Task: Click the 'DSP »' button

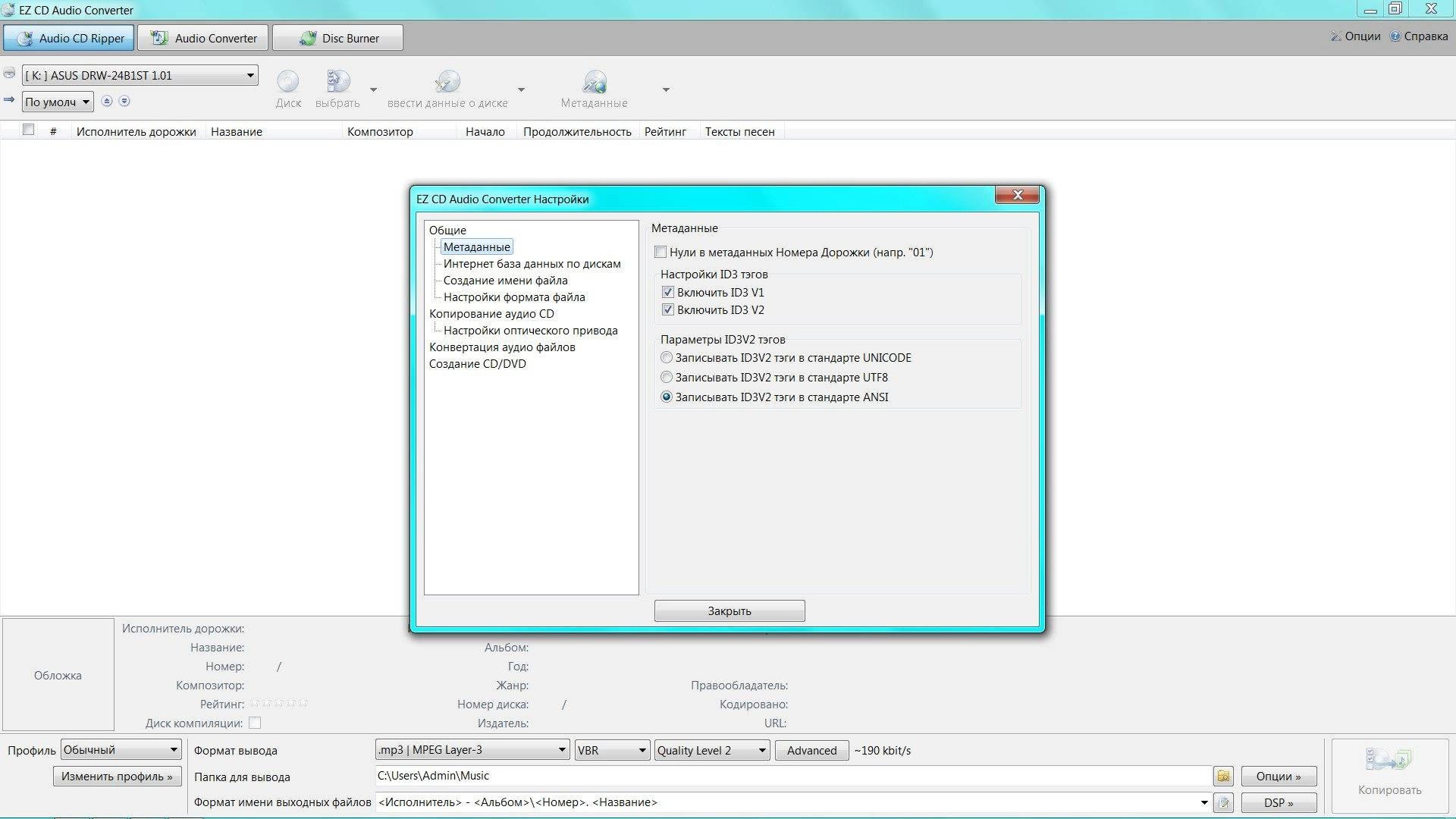Action: pos(1279,802)
